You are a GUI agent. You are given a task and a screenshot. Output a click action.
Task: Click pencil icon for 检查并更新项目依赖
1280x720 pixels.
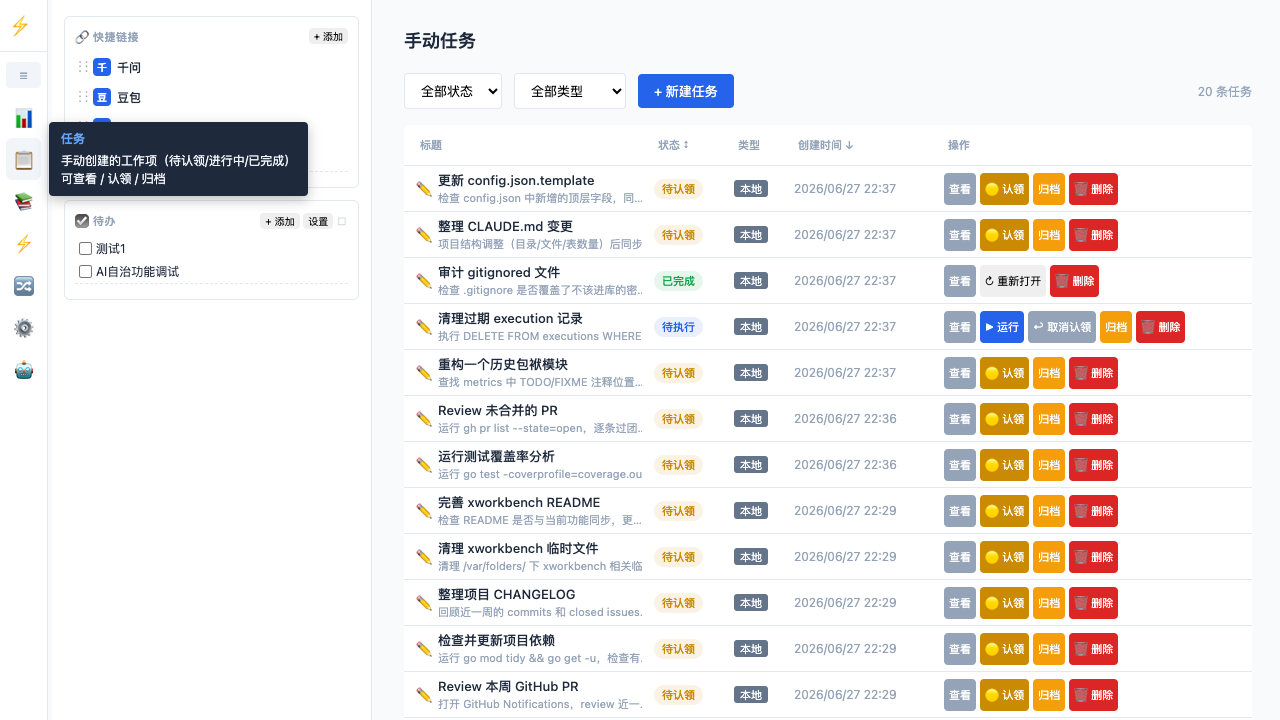pyautogui.click(x=424, y=649)
